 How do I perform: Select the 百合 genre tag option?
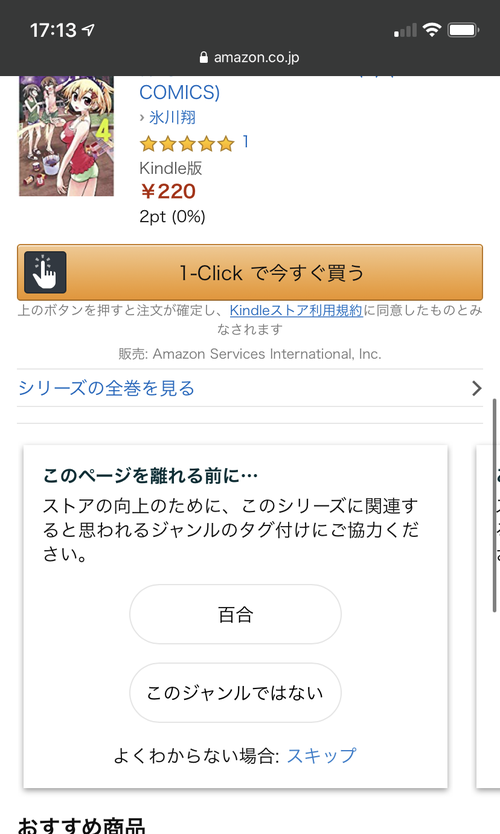(235, 614)
